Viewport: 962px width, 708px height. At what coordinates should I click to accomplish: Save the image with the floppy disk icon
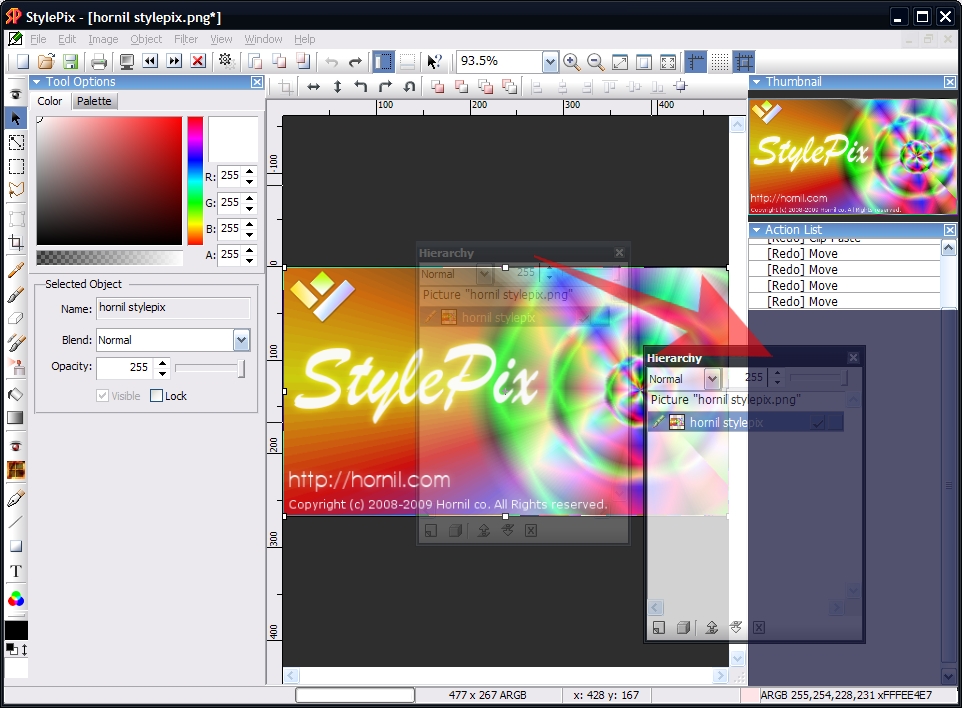click(70, 62)
